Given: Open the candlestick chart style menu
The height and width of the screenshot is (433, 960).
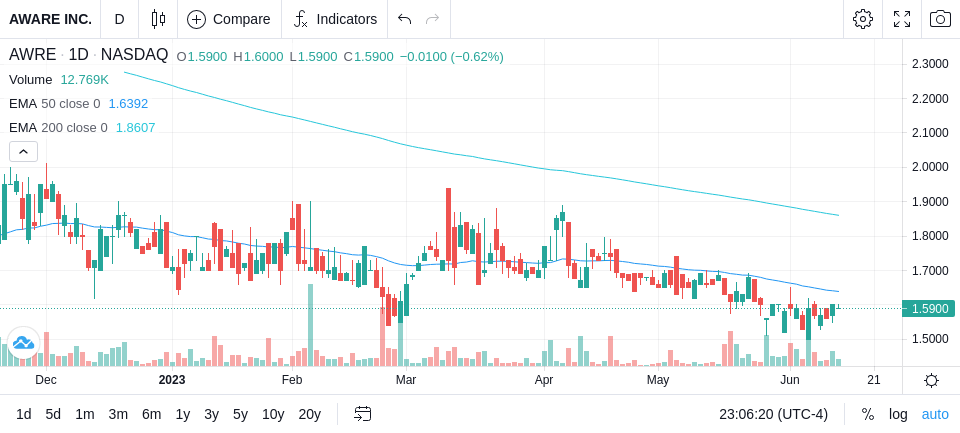Looking at the screenshot, I should (159, 19).
